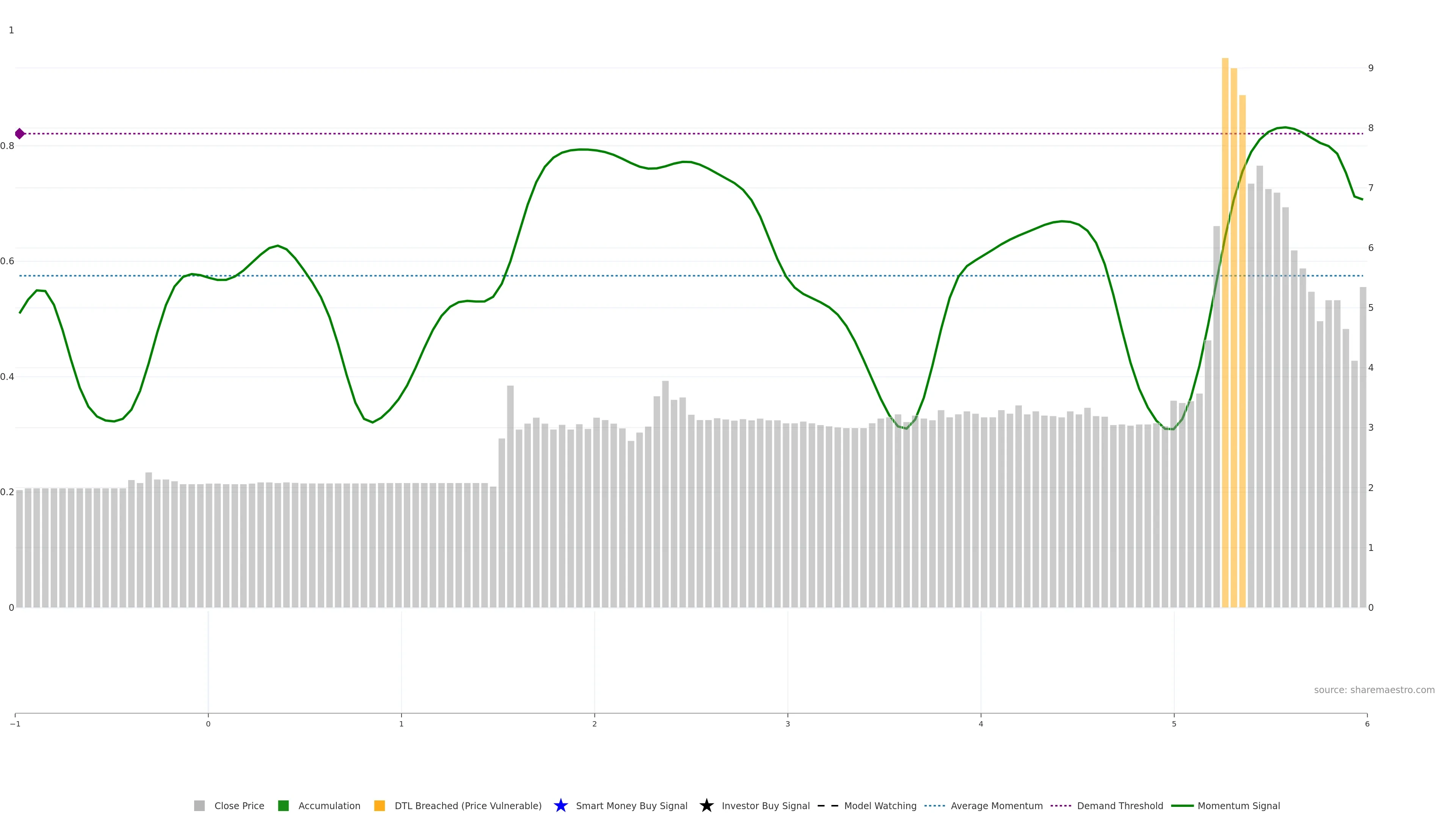Screen dimensions: 1456x819
Task: Click the orange DTL Breached legend square
Action: 380,805
